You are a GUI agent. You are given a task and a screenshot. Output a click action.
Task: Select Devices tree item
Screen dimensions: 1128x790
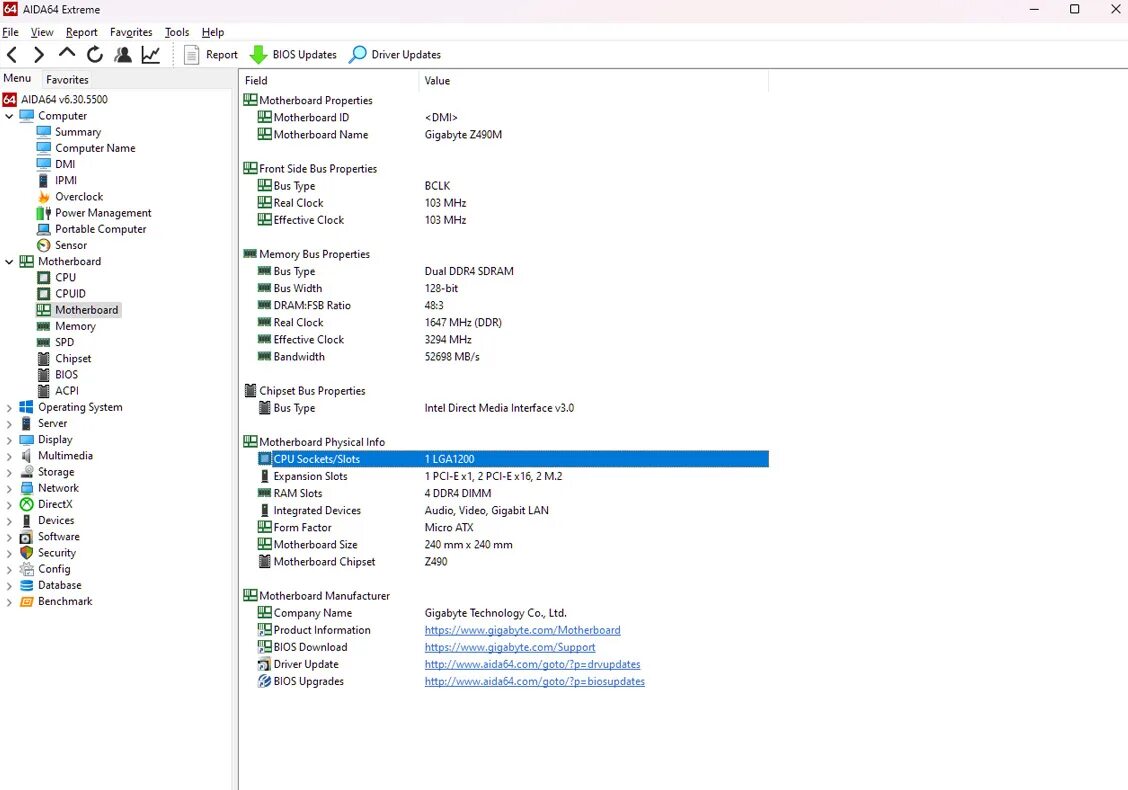[x=56, y=520]
